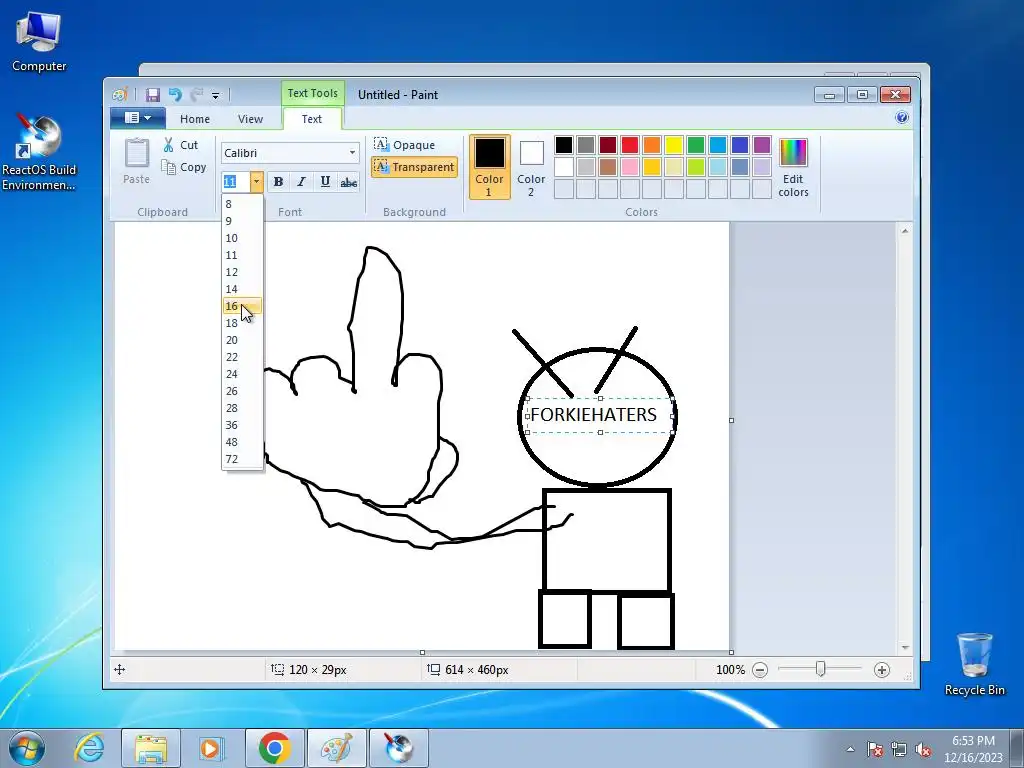Pick font size 48 in dropdown

pos(242,441)
